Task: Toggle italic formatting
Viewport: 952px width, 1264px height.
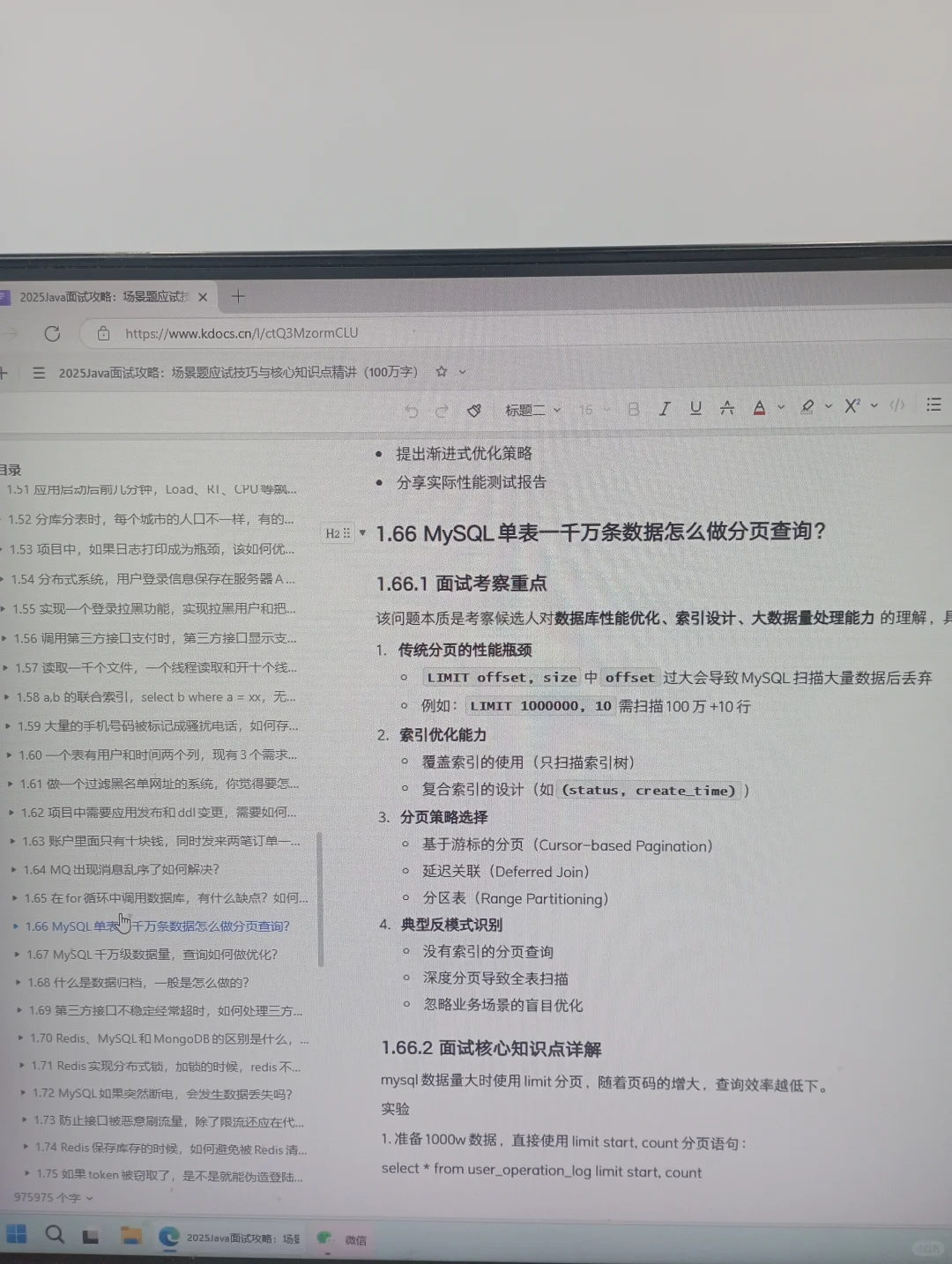Action: pyautogui.click(x=665, y=408)
